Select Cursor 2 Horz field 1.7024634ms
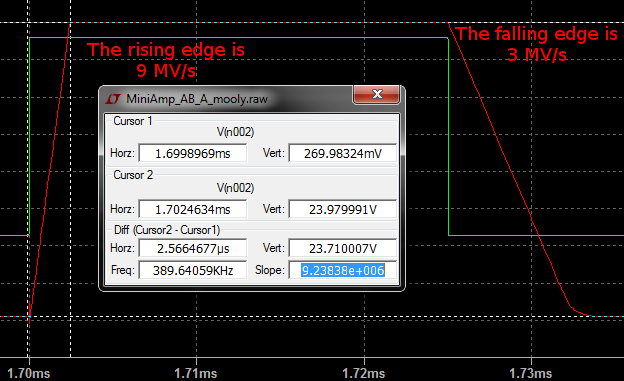 [x=193, y=209]
